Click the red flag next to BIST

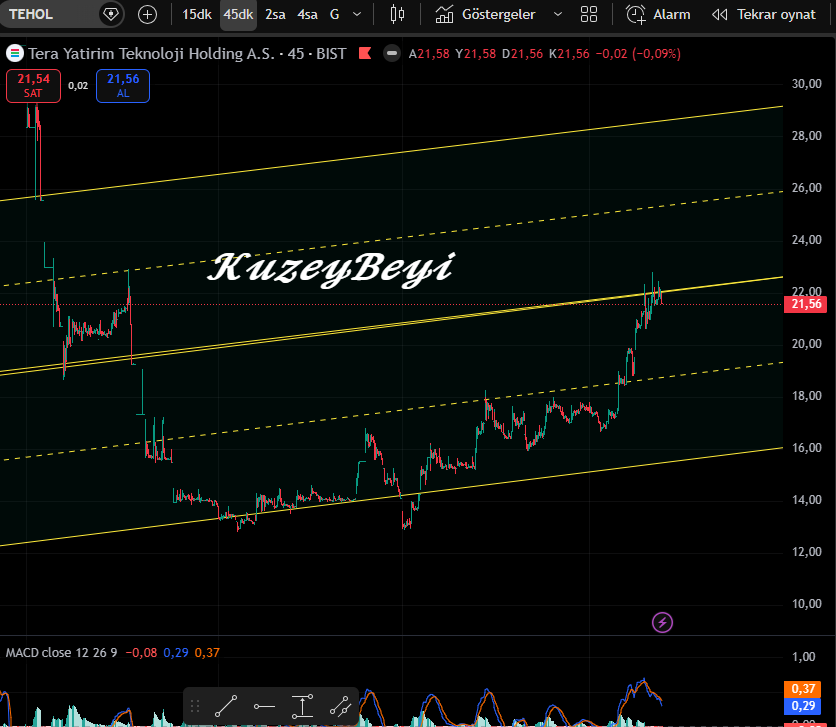point(365,53)
